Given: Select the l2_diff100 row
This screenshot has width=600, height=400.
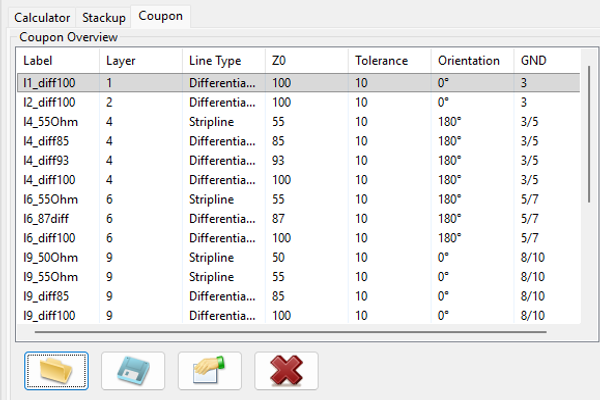Looking at the screenshot, I should [60, 102].
